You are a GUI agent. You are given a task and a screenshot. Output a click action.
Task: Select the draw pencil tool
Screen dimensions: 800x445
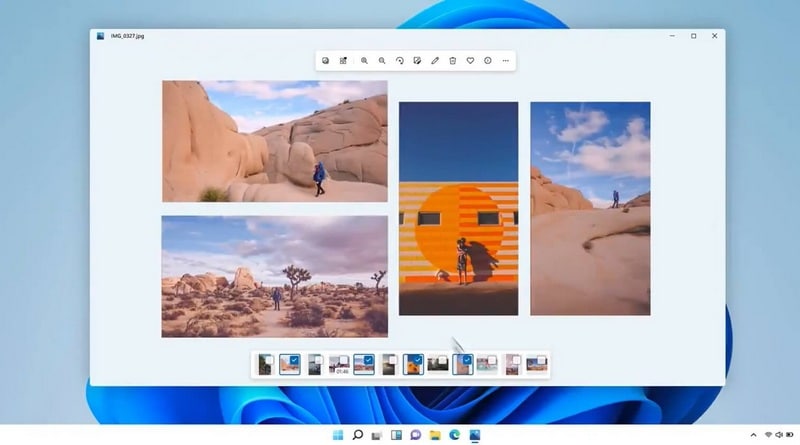[x=435, y=61]
